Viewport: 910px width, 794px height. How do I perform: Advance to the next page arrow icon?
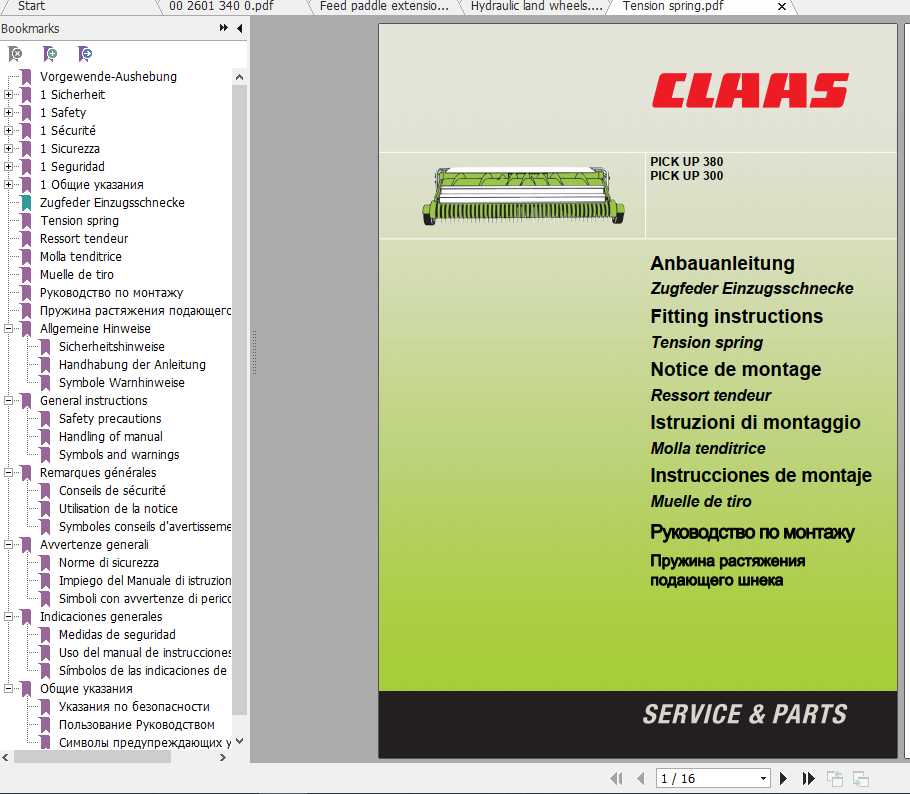[x=784, y=778]
